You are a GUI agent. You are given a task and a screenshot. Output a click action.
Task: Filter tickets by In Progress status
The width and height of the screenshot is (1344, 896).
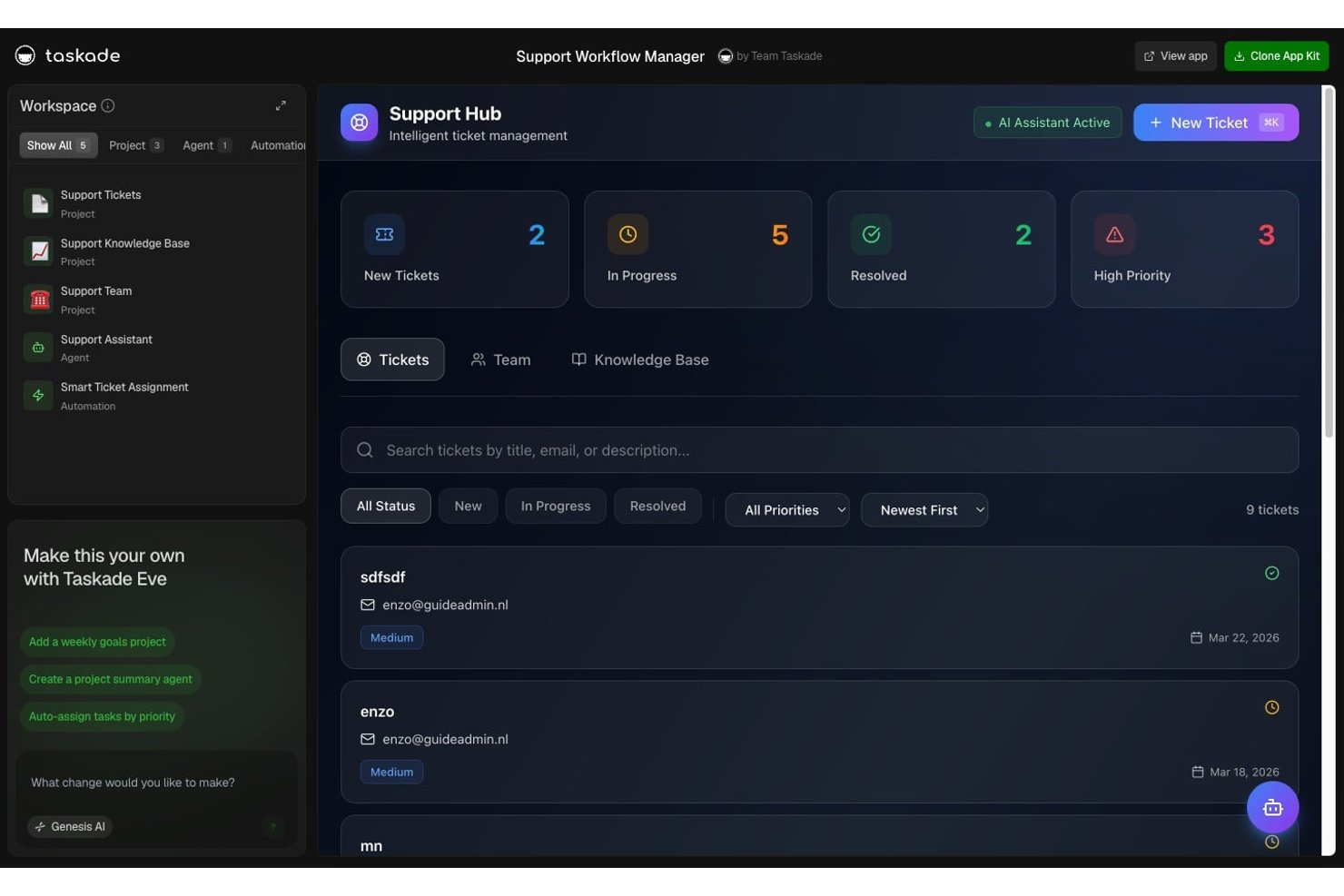click(556, 506)
